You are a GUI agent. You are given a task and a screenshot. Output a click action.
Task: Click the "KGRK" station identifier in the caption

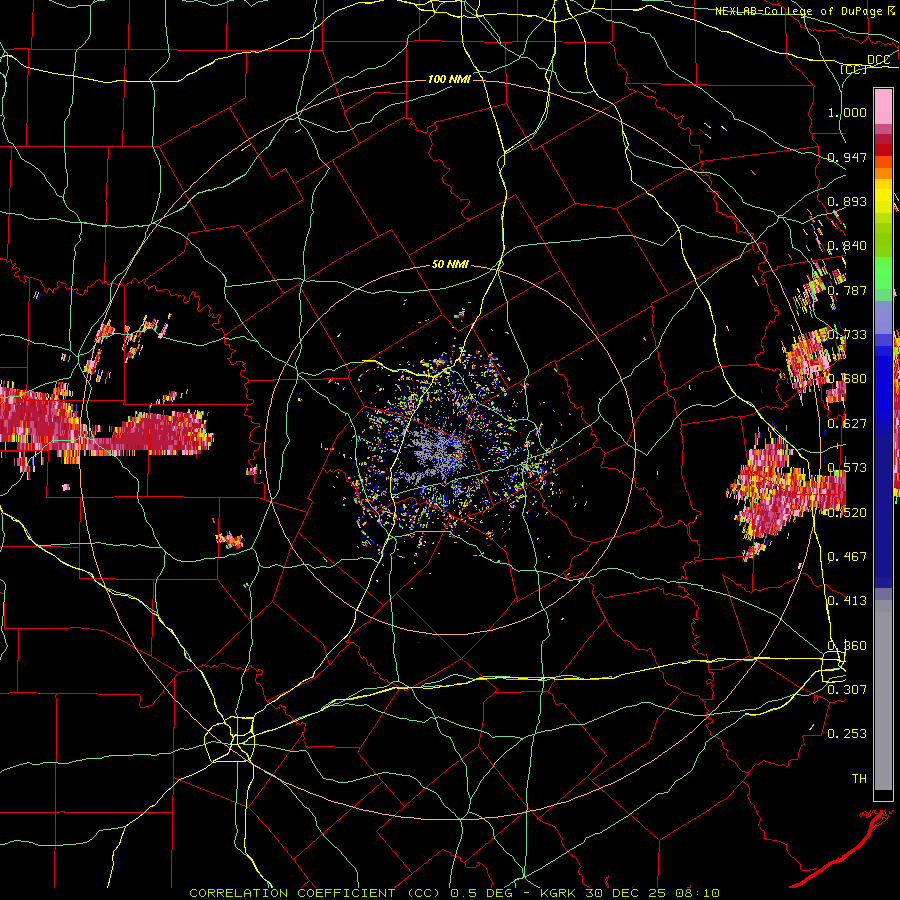pos(559,893)
